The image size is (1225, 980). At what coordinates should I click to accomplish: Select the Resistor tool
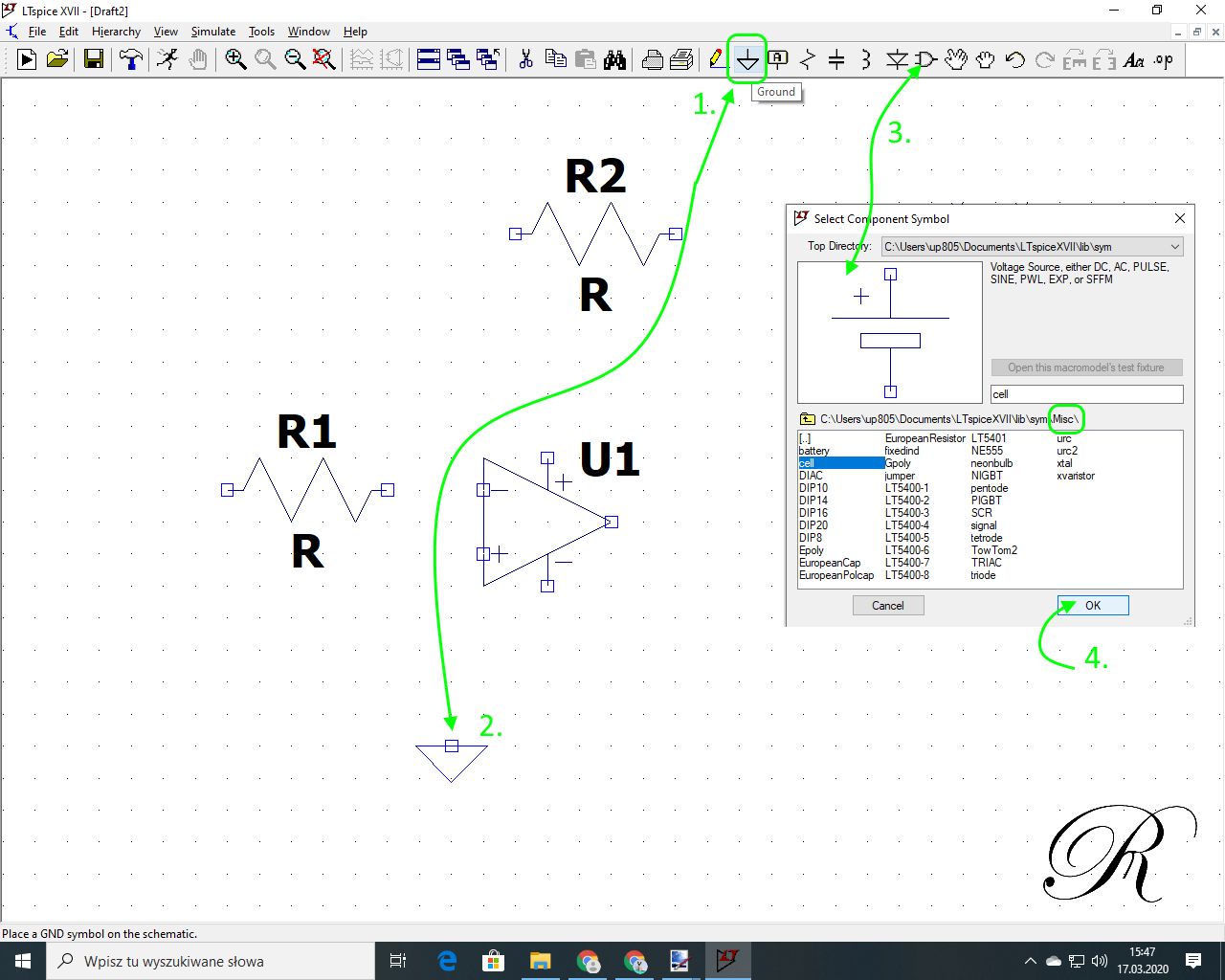click(x=808, y=59)
